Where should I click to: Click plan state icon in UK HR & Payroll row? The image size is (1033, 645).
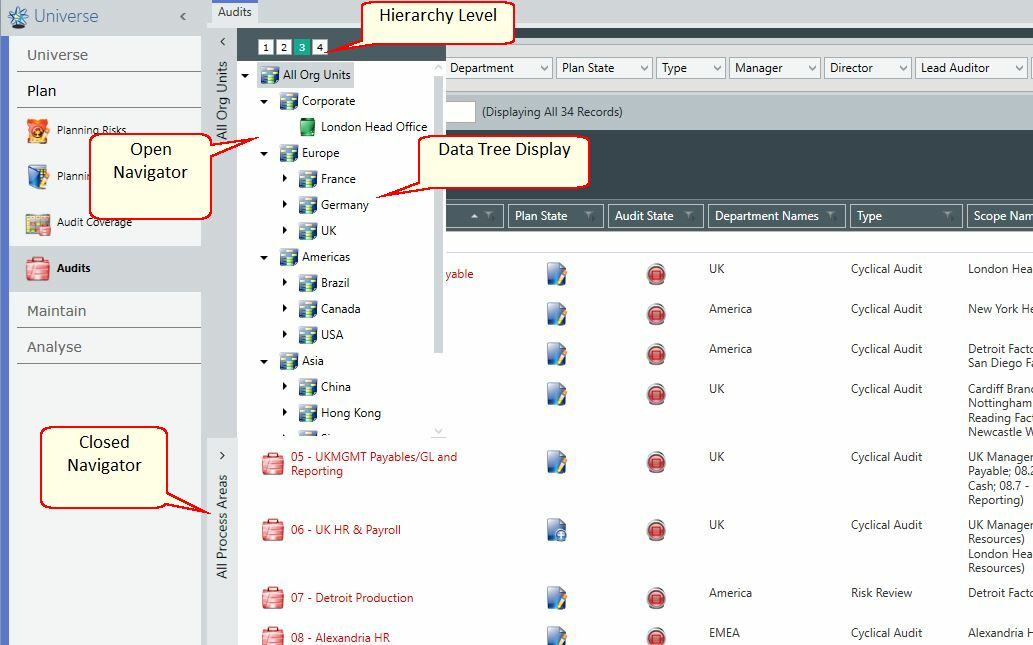point(557,530)
